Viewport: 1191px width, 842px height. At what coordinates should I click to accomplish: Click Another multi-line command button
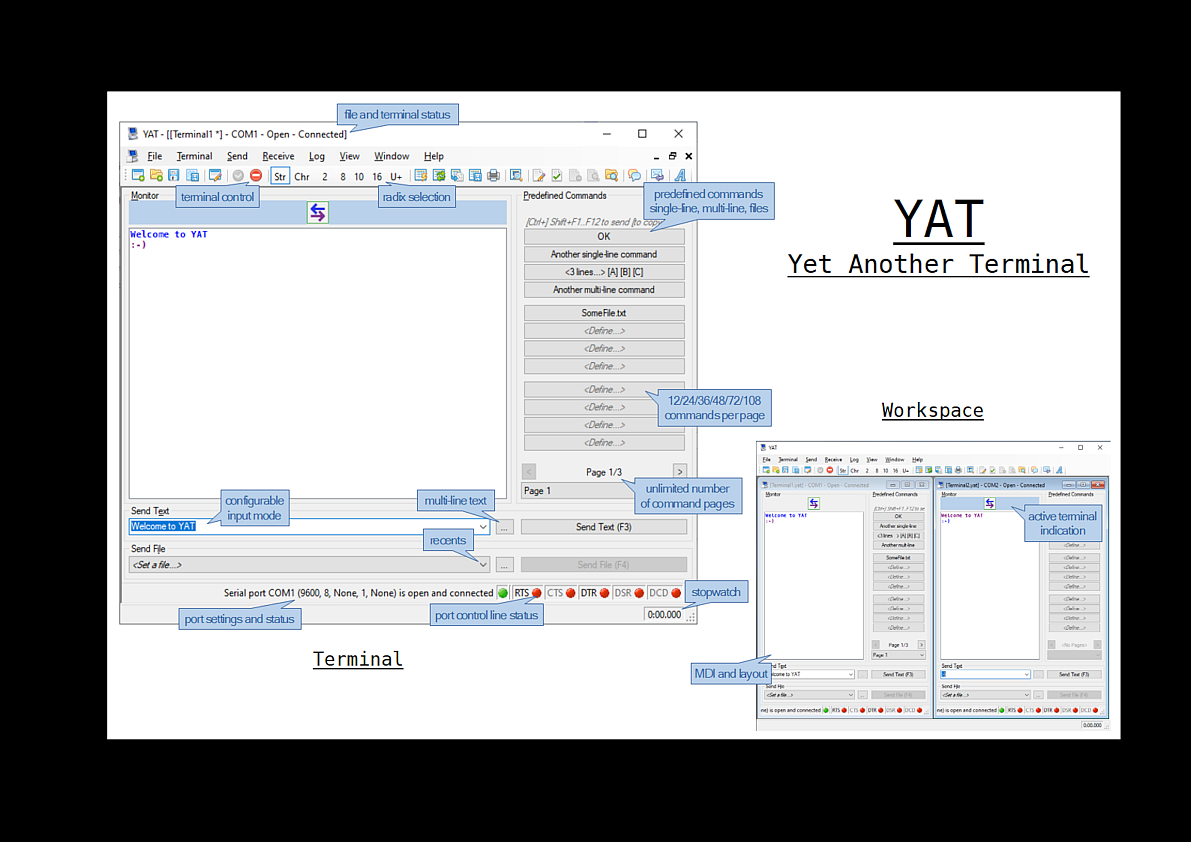click(604, 290)
